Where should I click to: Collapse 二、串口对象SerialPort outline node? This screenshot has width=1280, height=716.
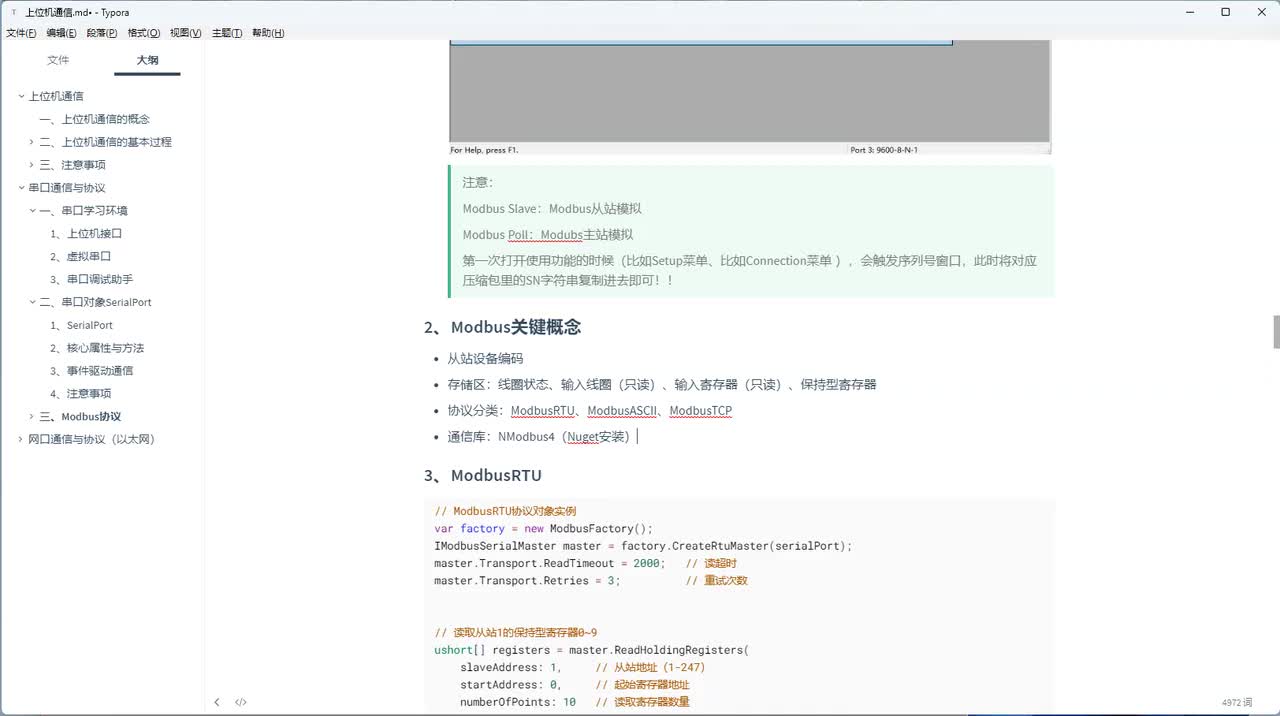point(32,302)
